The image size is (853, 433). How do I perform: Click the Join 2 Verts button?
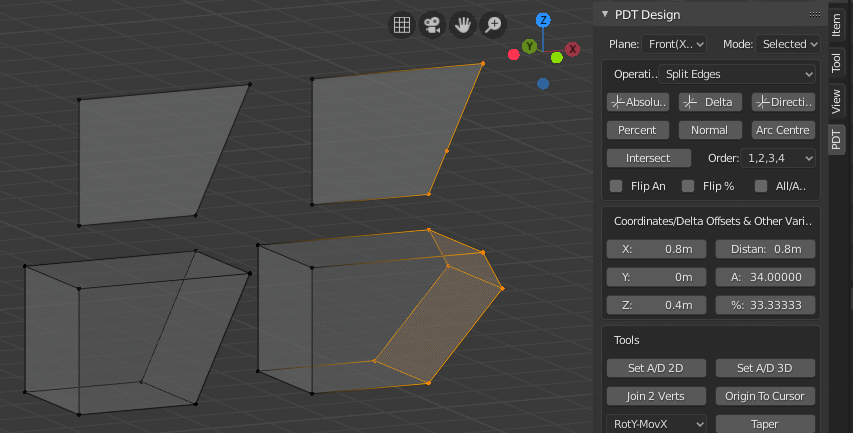coord(656,396)
